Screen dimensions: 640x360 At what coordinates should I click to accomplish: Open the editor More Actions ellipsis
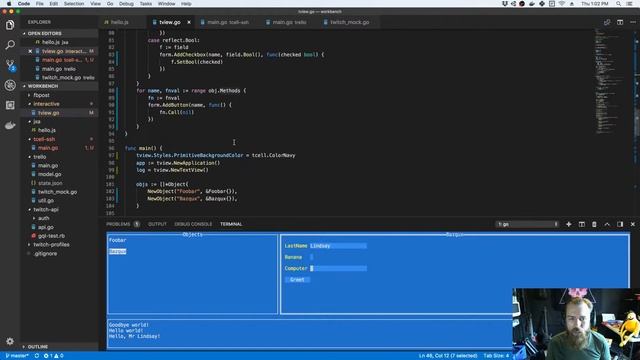point(633,22)
